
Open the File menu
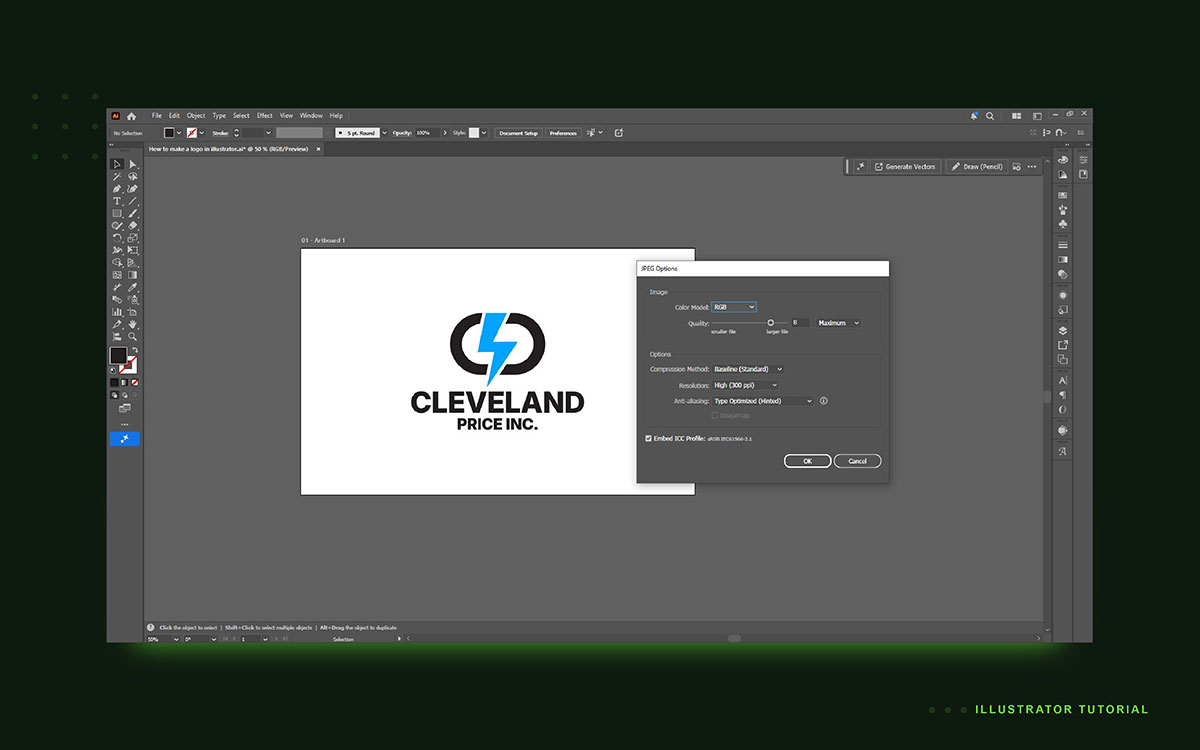(x=157, y=116)
